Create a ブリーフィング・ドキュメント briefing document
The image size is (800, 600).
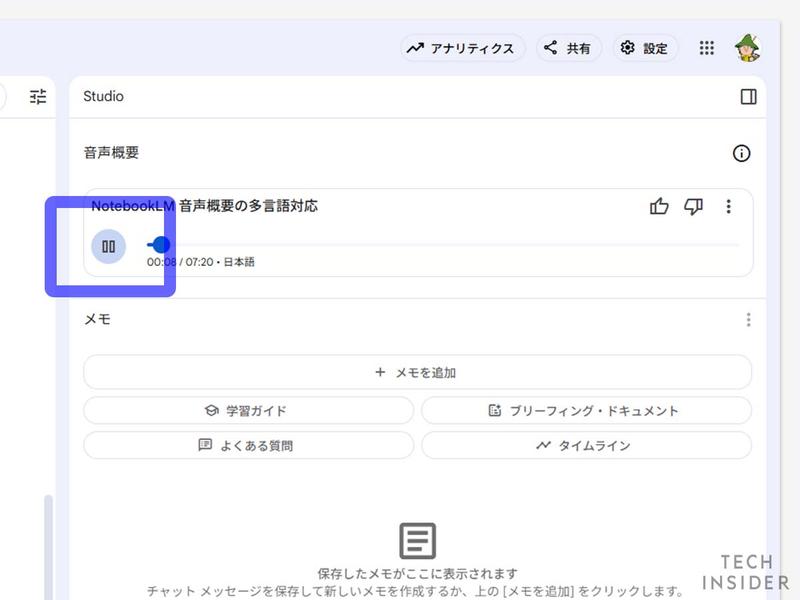click(x=586, y=410)
